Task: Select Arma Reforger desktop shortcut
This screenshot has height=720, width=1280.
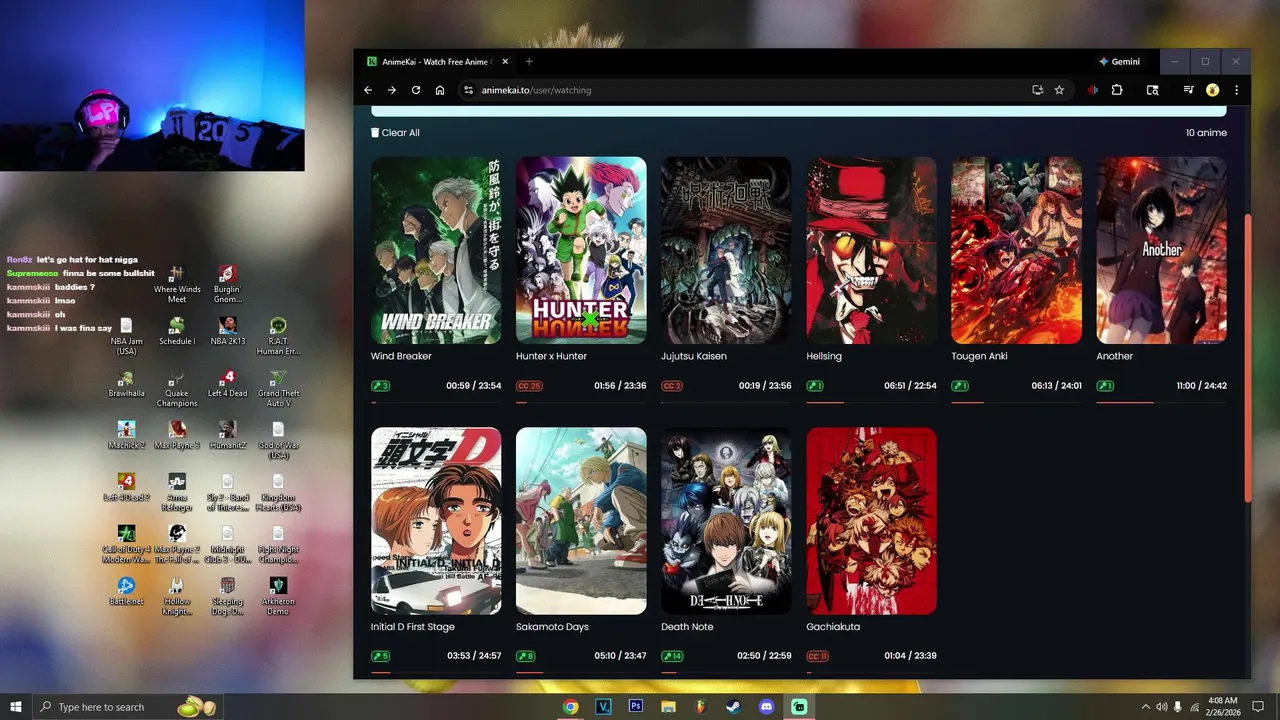Action: pos(177,492)
